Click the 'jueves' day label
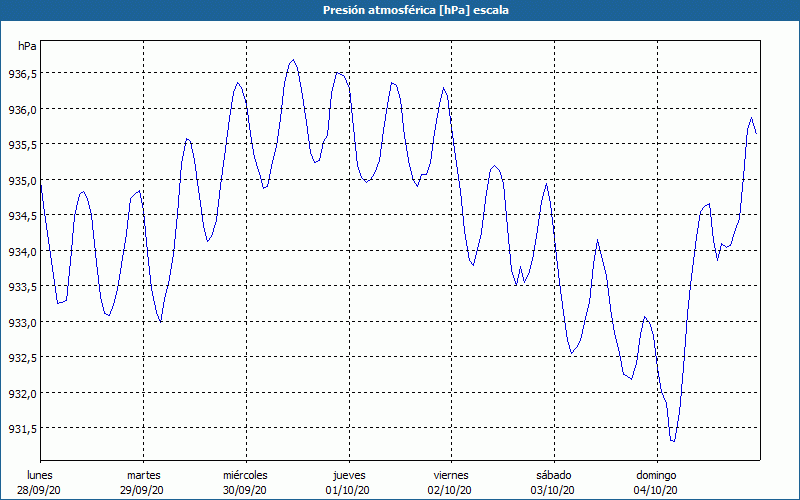Screen dimensions: 800x500 point(349,475)
